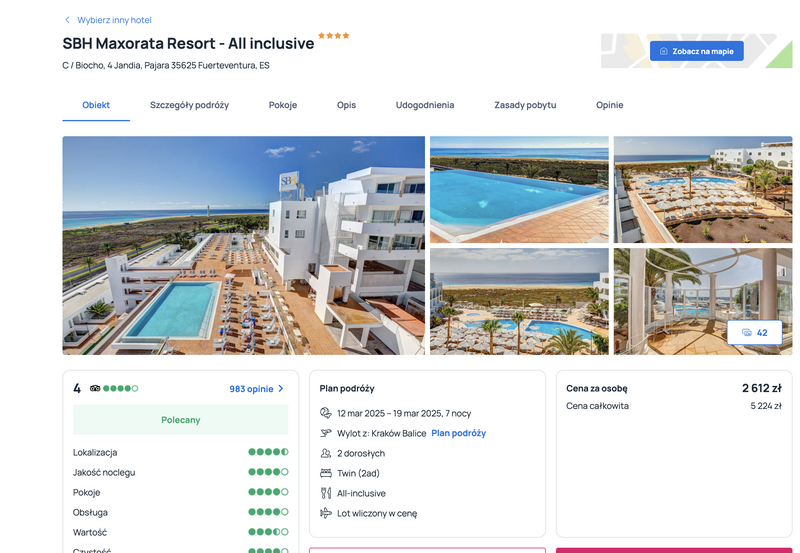
Task: Click the TripAdvisor owl logo icon
Action: click(95, 388)
